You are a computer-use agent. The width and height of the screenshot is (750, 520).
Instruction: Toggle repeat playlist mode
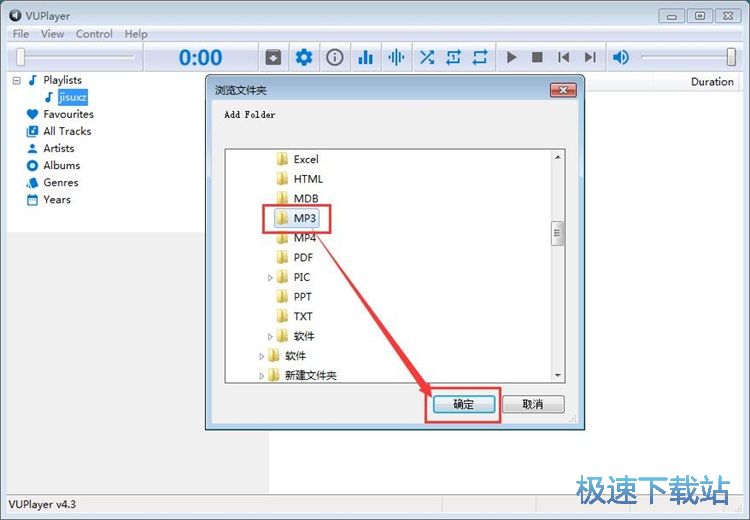[480, 57]
